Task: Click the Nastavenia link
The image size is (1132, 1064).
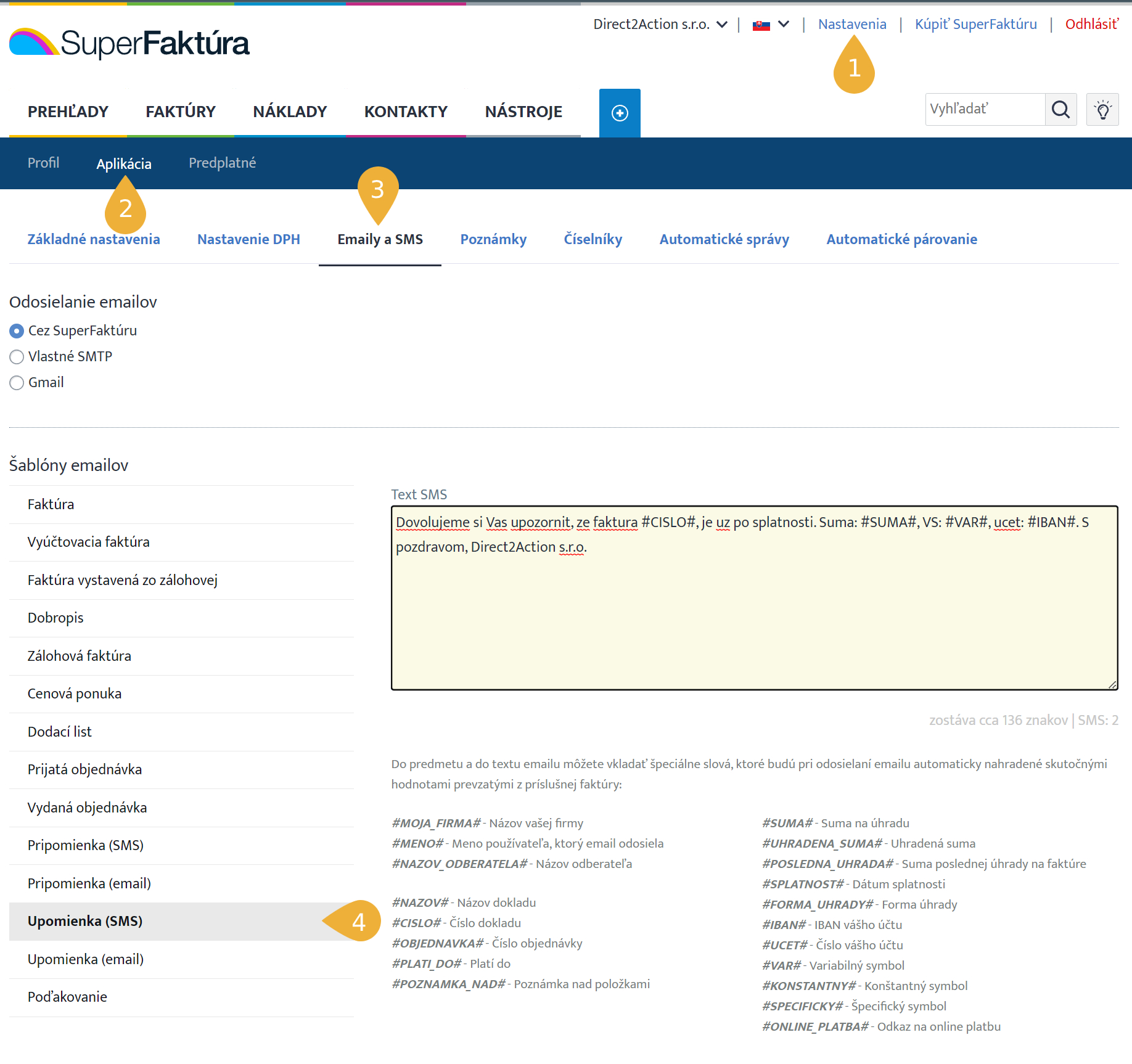Action: pos(852,24)
